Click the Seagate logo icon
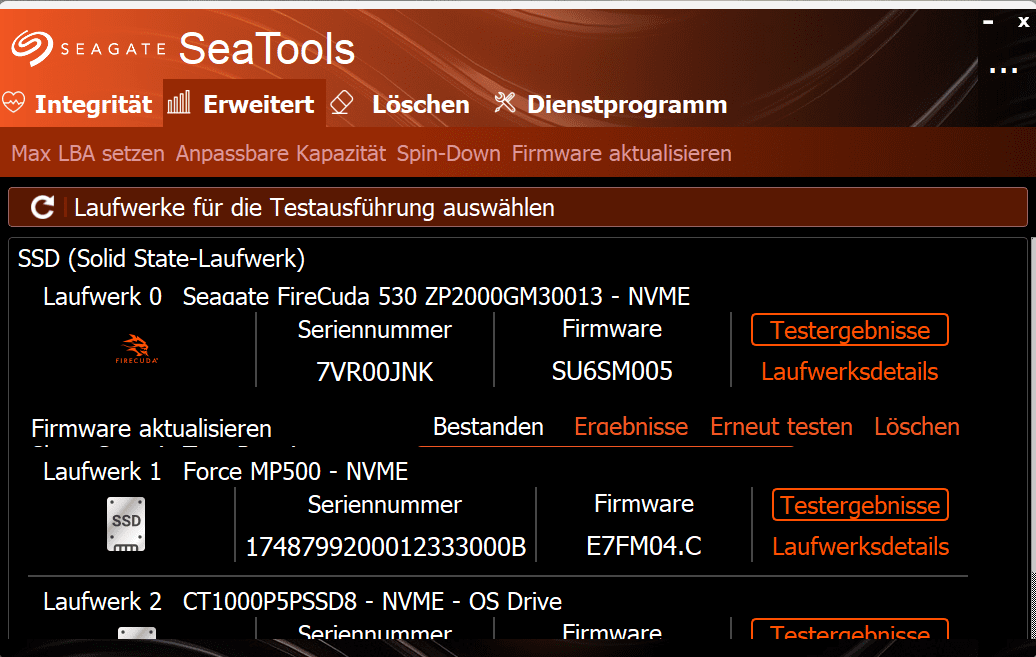1036x657 pixels. [32, 48]
